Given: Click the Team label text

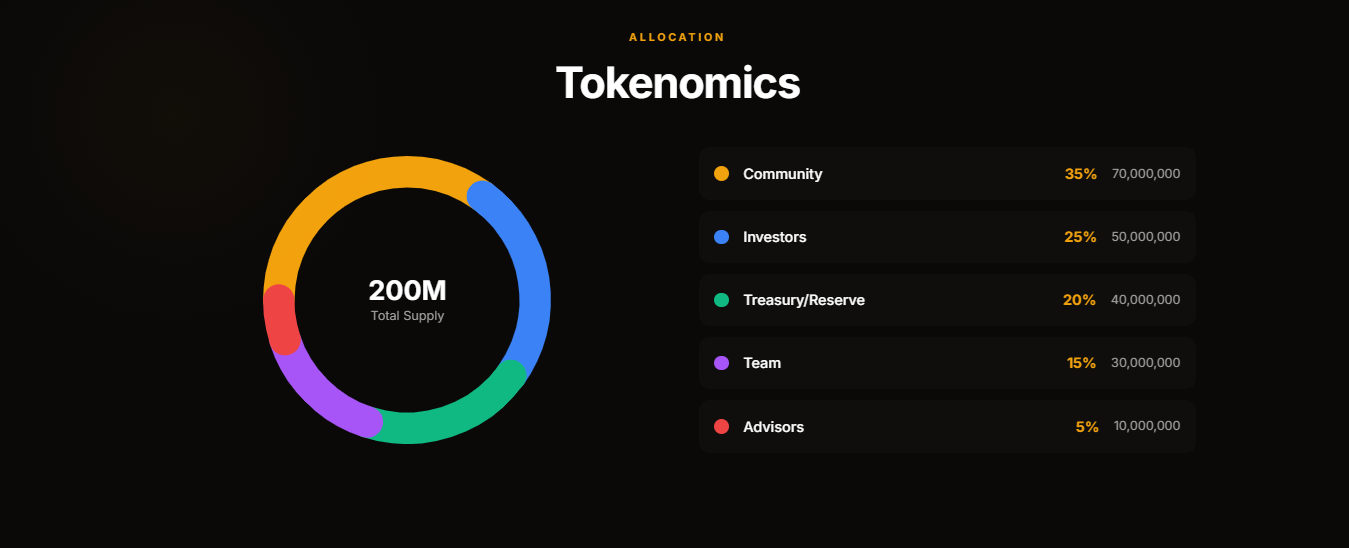Looking at the screenshot, I should pyautogui.click(x=762, y=363).
